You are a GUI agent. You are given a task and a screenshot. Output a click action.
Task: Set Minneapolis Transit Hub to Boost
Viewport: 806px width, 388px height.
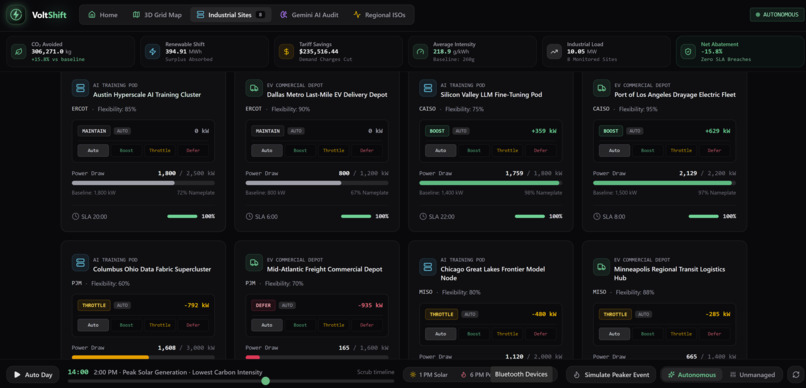coord(648,334)
